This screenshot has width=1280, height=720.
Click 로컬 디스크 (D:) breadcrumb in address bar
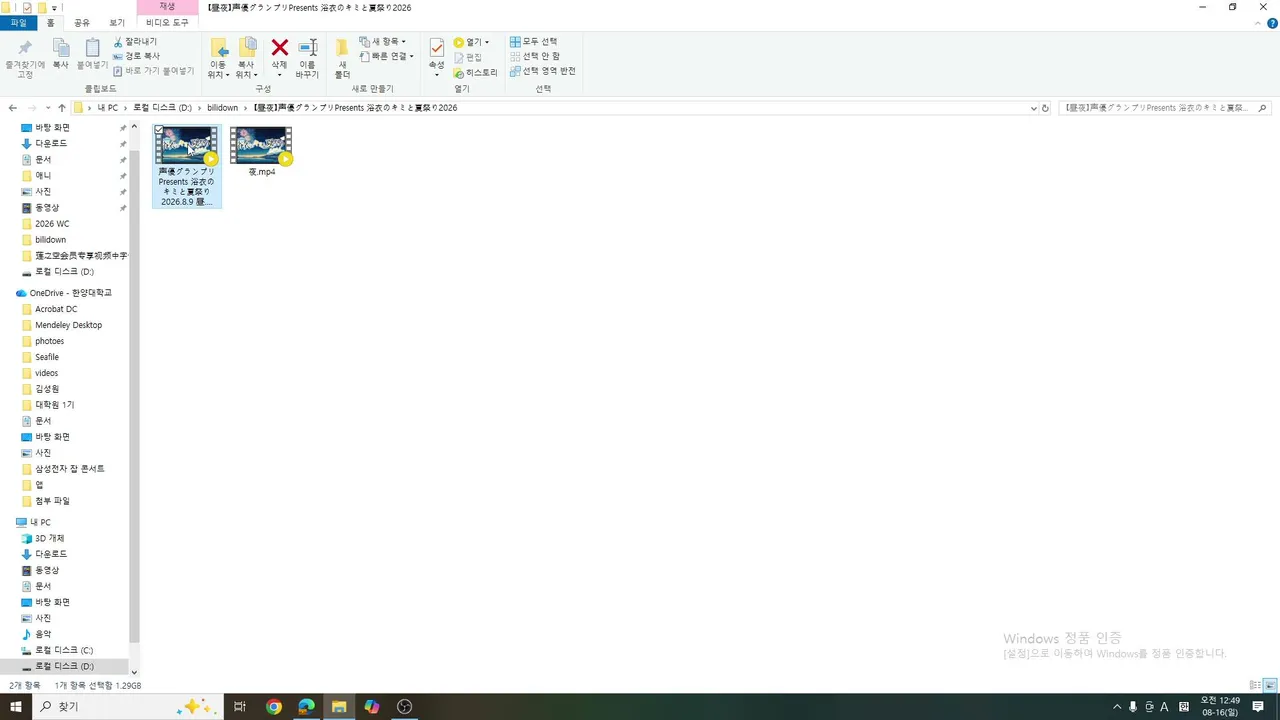coord(162,108)
